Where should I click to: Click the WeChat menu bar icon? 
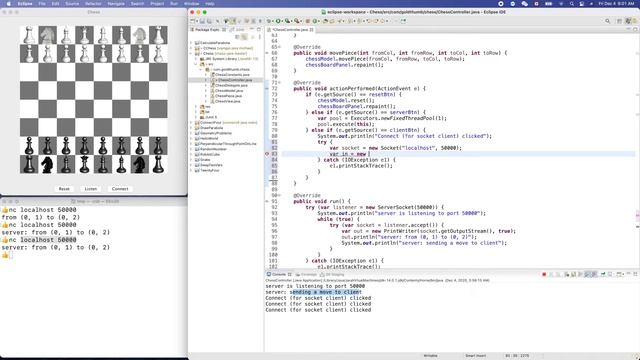(524, 4)
